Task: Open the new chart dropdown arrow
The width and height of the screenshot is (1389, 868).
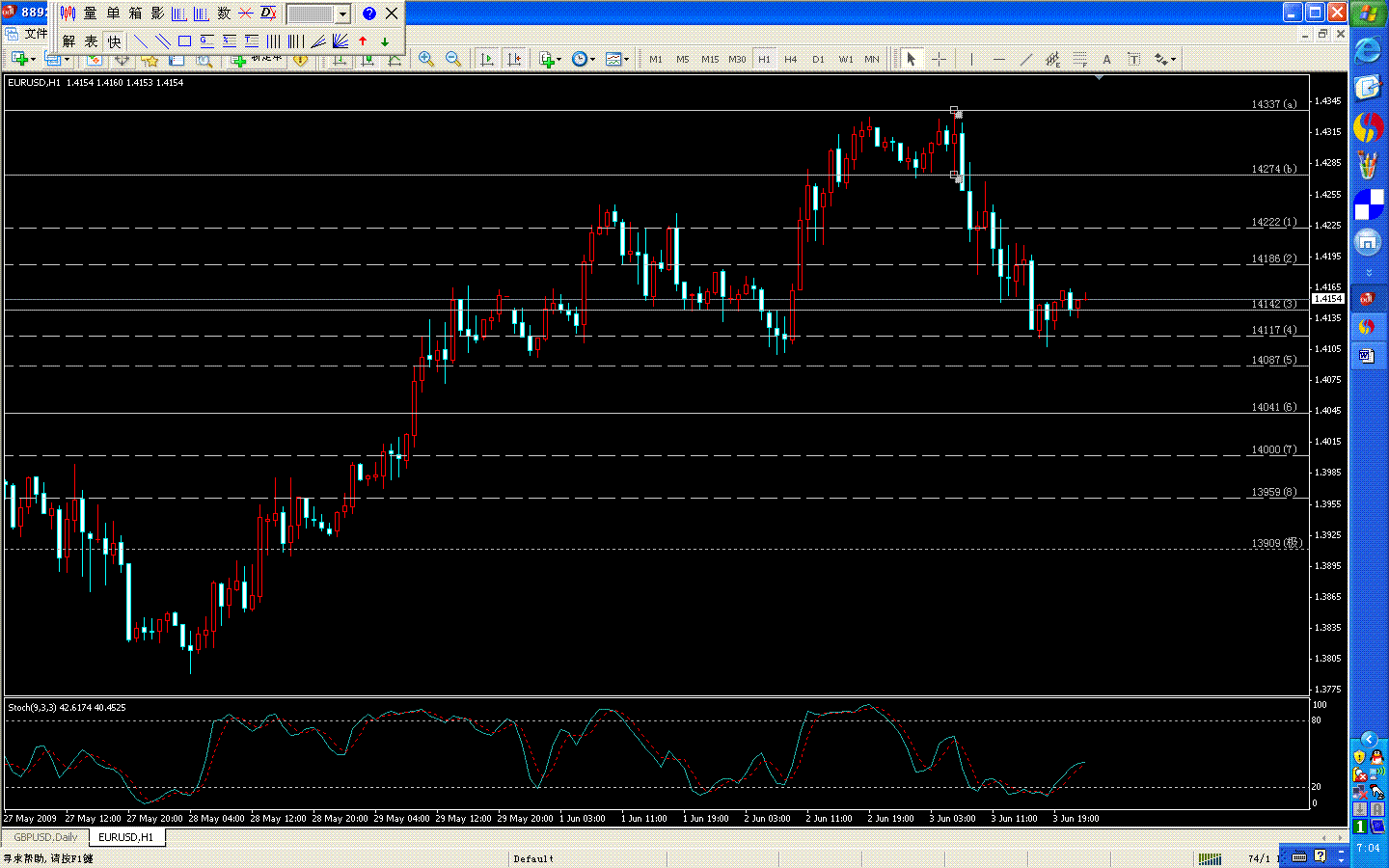Action: [33, 60]
